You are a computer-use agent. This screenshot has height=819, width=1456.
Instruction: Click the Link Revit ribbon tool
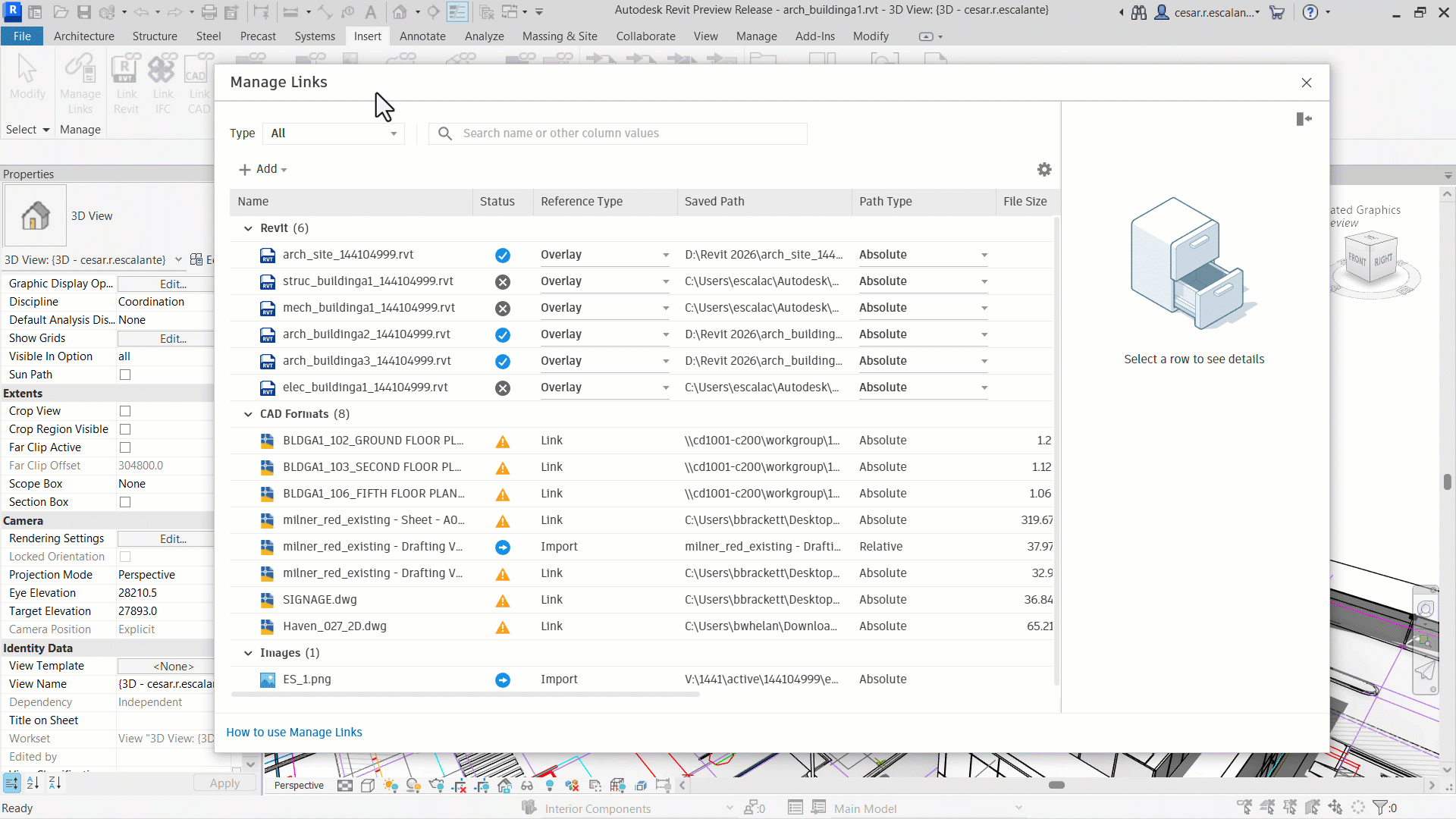coord(127,83)
